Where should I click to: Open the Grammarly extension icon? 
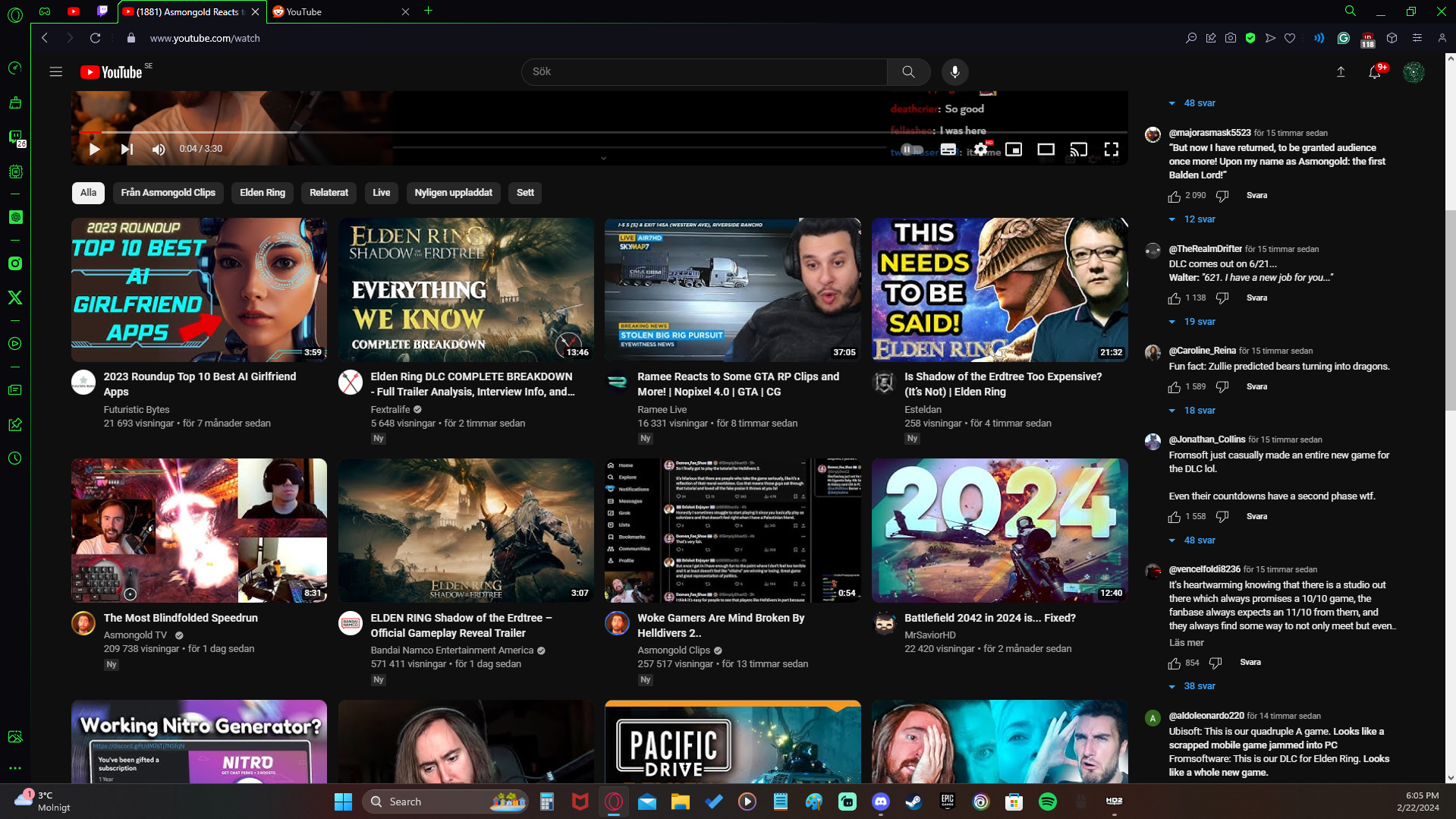(1343, 38)
